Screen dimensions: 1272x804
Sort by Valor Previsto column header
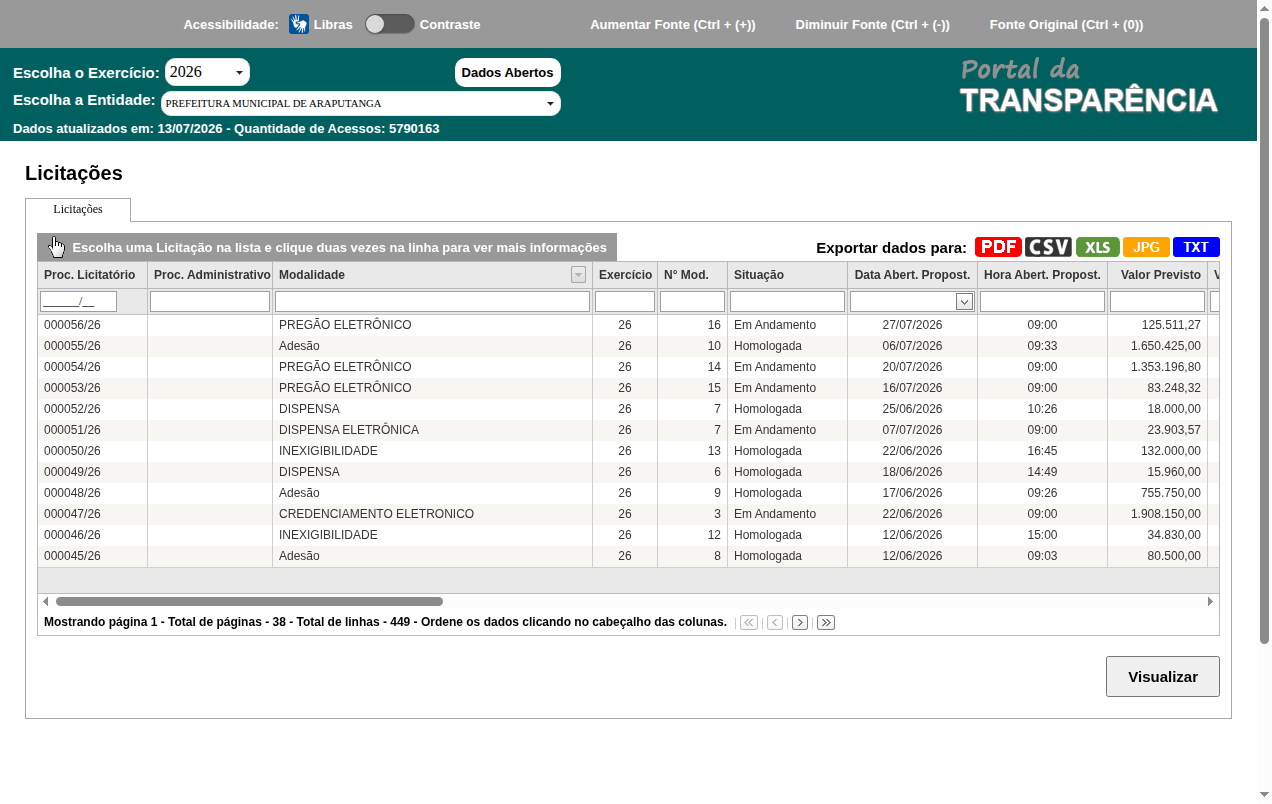point(1157,275)
